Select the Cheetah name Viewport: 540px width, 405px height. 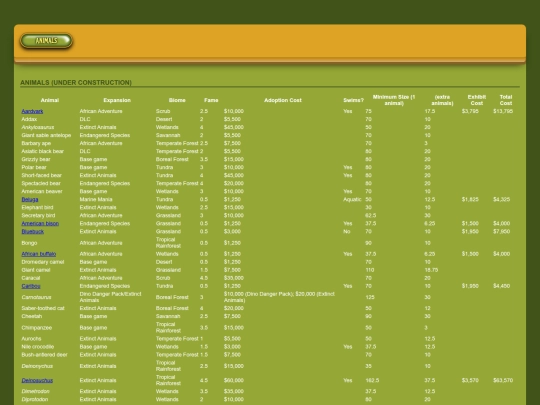pyautogui.click(x=31, y=316)
